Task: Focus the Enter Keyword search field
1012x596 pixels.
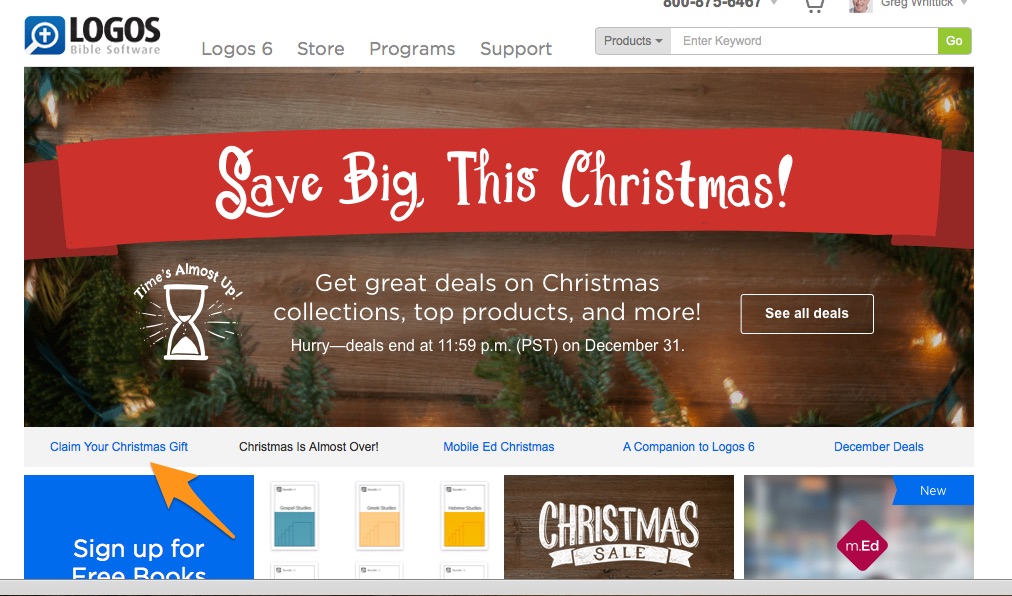Action: (804, 41)
